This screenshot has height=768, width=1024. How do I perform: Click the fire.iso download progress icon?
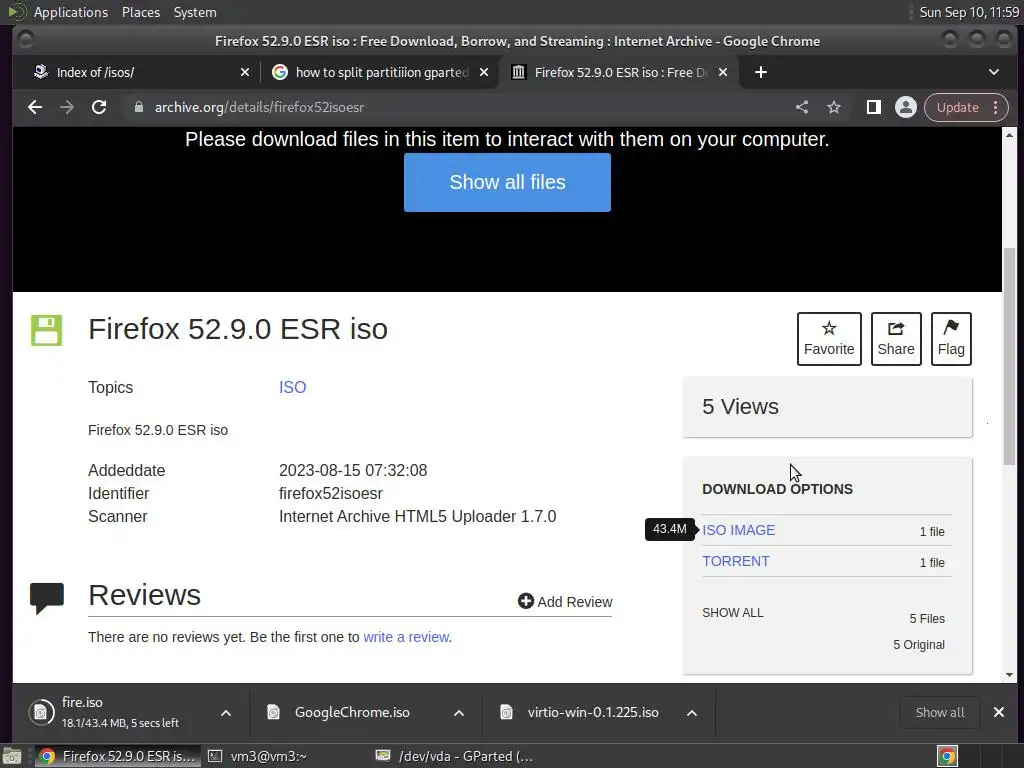click(40, 712)
